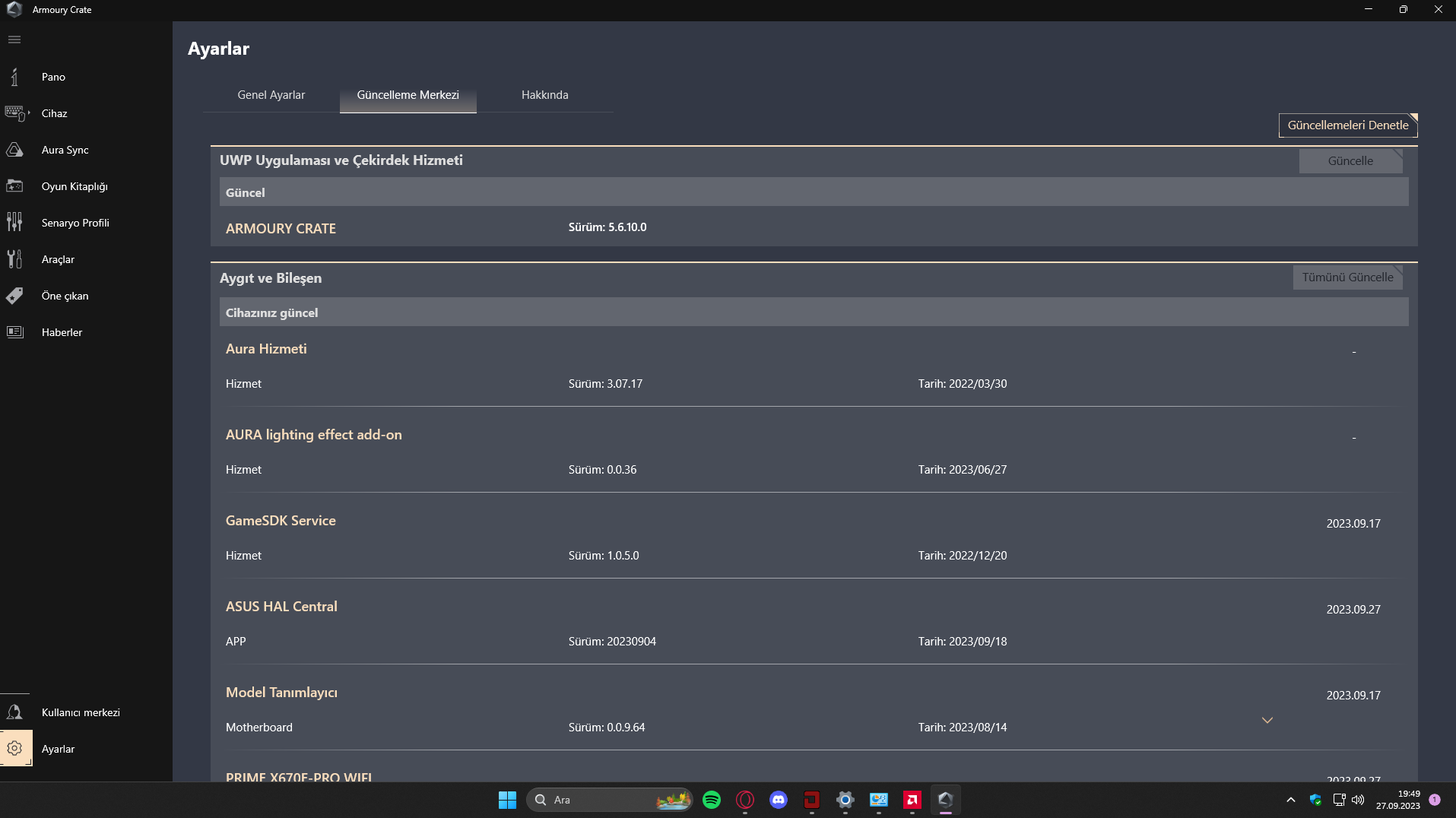Viewport: 1456px width, 818px height.
Task: Click 'Sürüm: 5.6.10.0' version text
Action: (x=607, y=227)
